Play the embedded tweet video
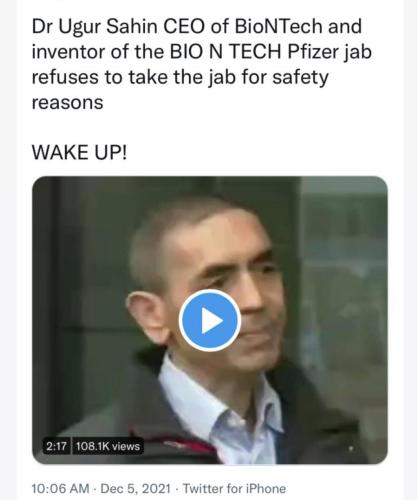Image resolution: width=417 pixels, height=500 pixels. click(210, 320)
